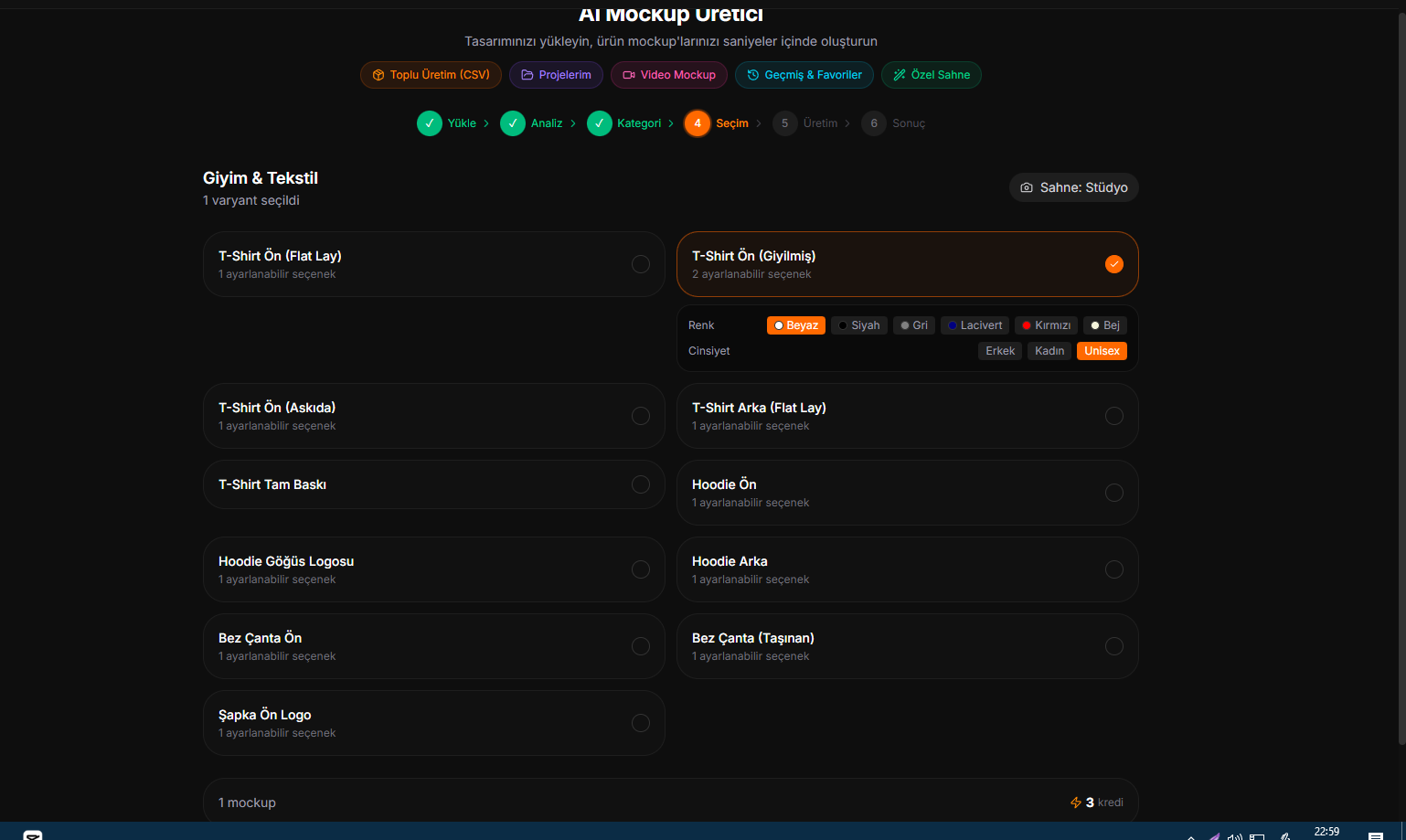The height and width of the screenshot is (840, 1406).
Task: Select step 4 Seçim
Action: [x=717, y=123]
